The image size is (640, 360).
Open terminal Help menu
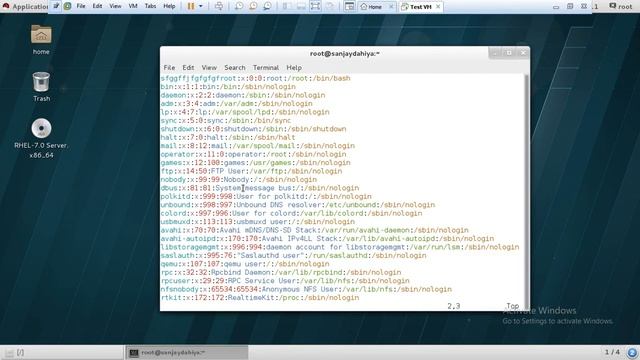[x=294, y=67]
